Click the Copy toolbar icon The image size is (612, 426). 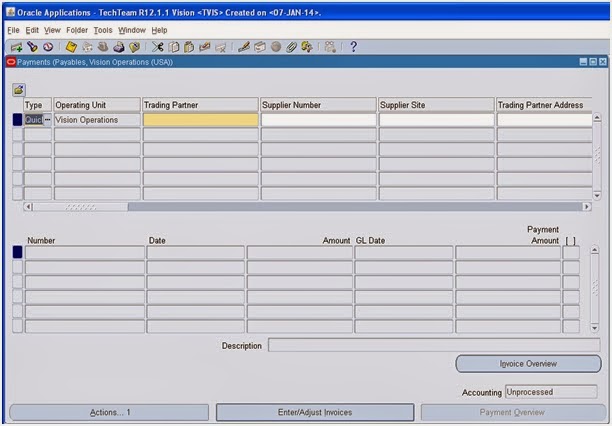click(173, 47)
